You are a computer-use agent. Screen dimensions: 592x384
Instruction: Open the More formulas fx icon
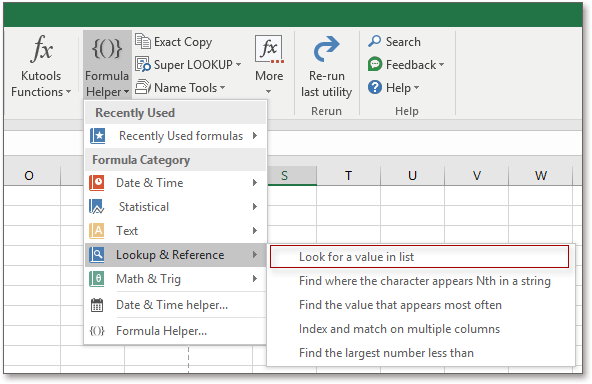tap(269, 49)
